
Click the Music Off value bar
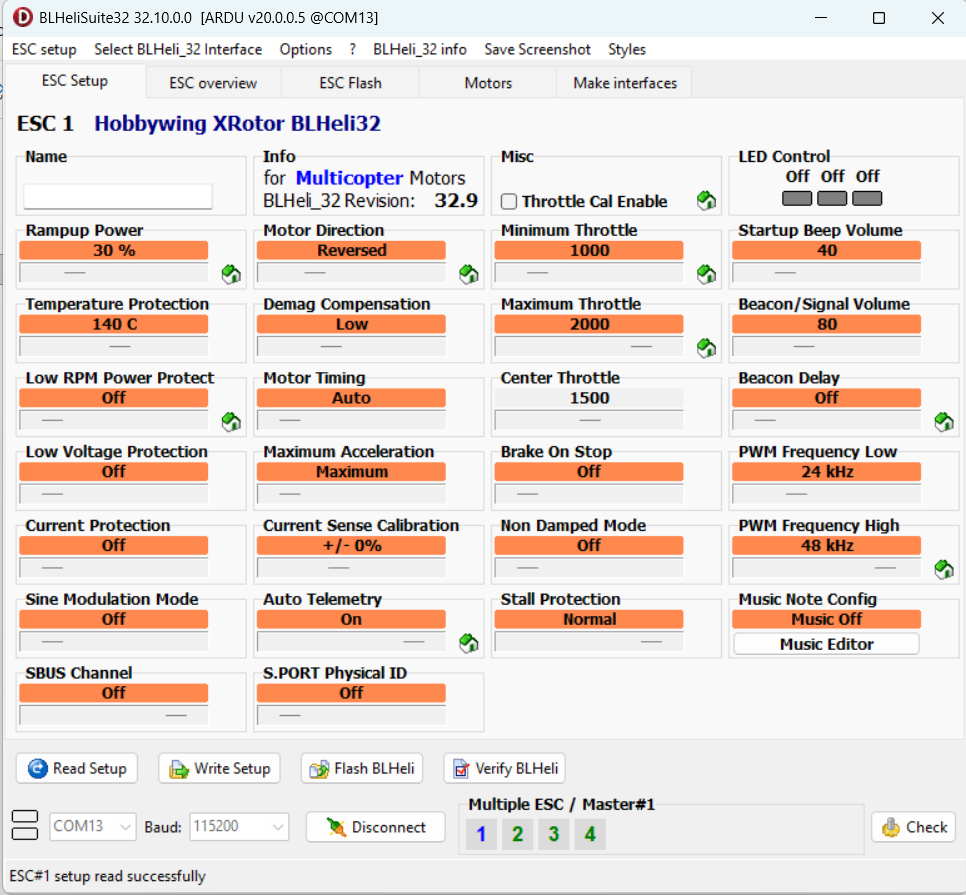(826, 619)
